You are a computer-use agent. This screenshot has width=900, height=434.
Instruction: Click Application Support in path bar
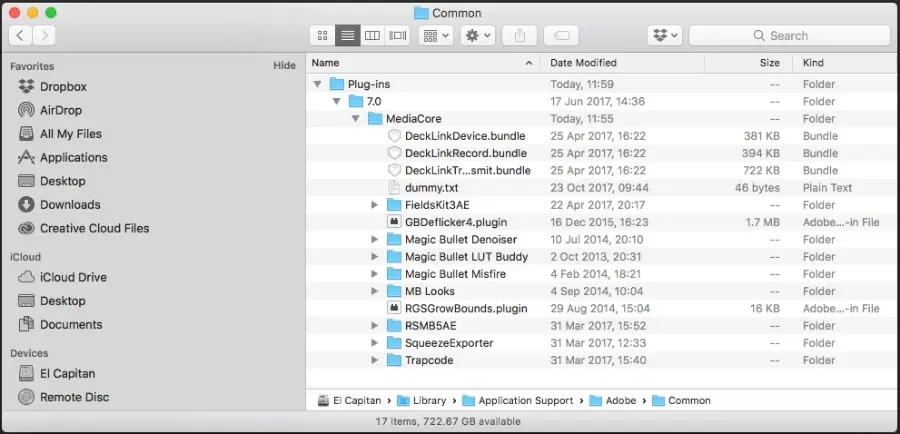click(x=518, y=401)
